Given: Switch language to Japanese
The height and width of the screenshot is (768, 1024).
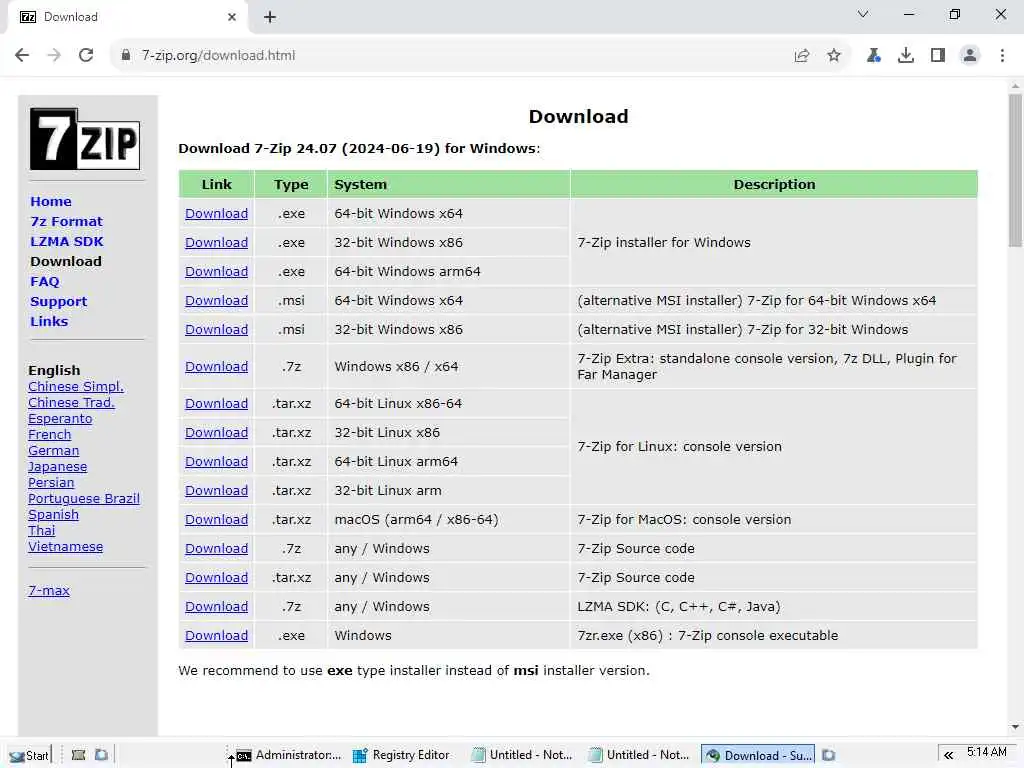Looking at the screenshot, I should point(57,467).
